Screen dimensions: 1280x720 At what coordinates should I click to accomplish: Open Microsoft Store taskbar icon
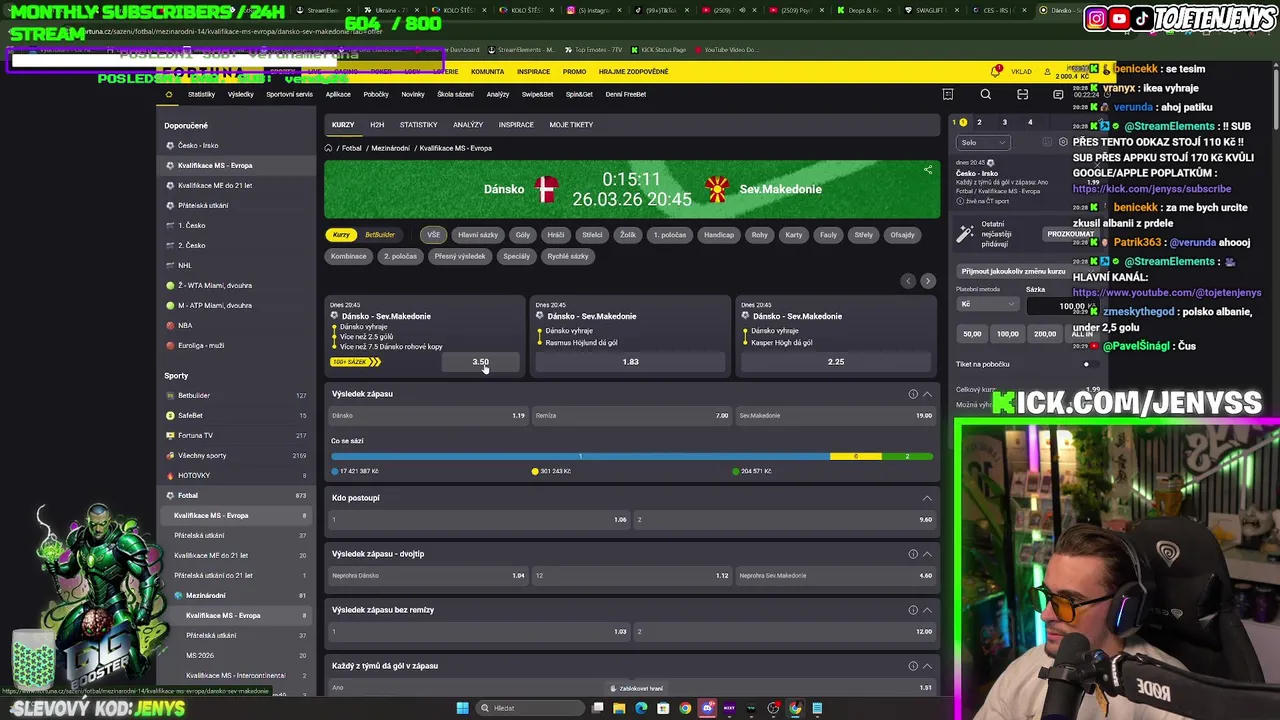pyautogui.click(x=663, y=708)
